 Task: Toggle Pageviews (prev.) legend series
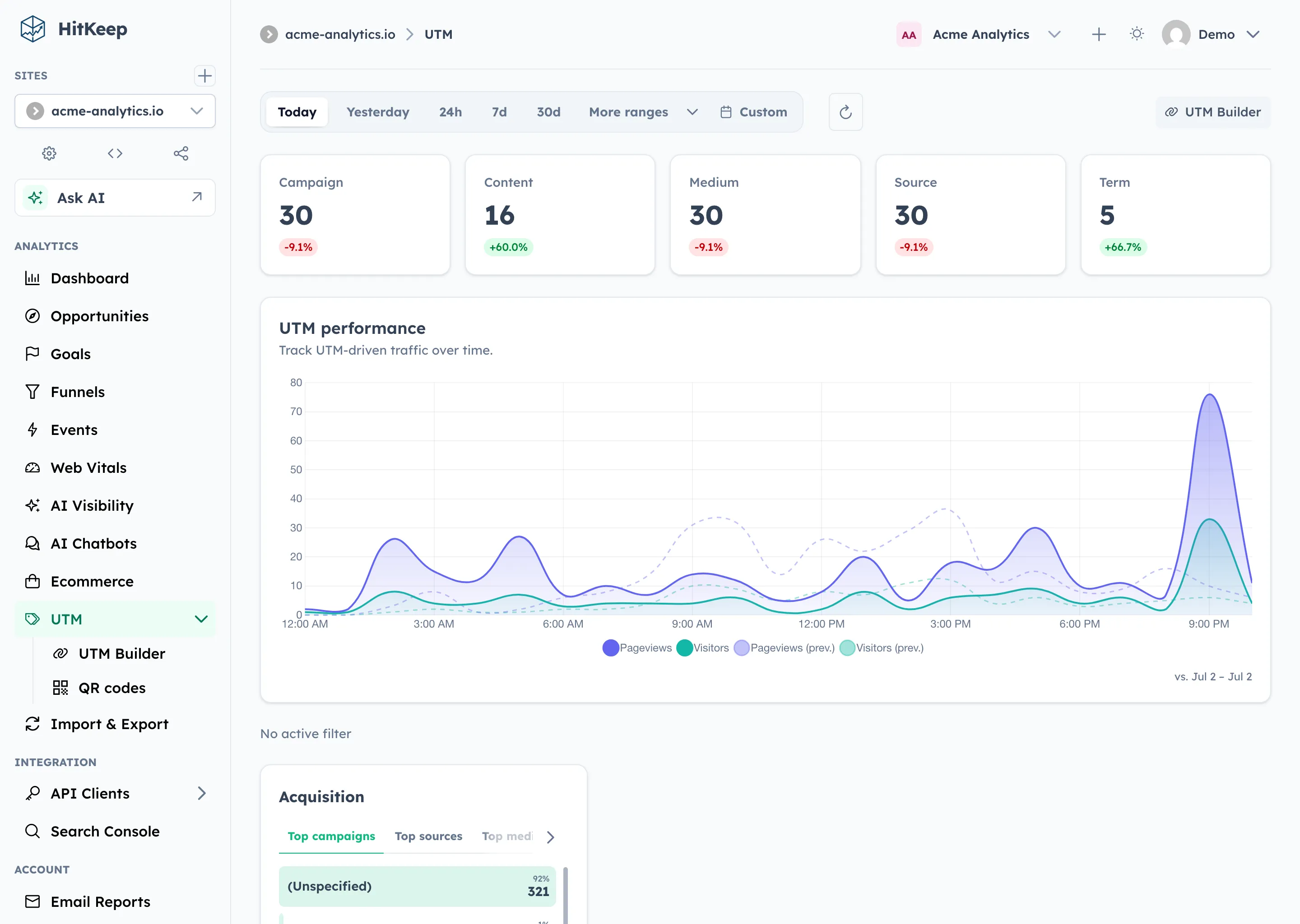coord(785,647)
